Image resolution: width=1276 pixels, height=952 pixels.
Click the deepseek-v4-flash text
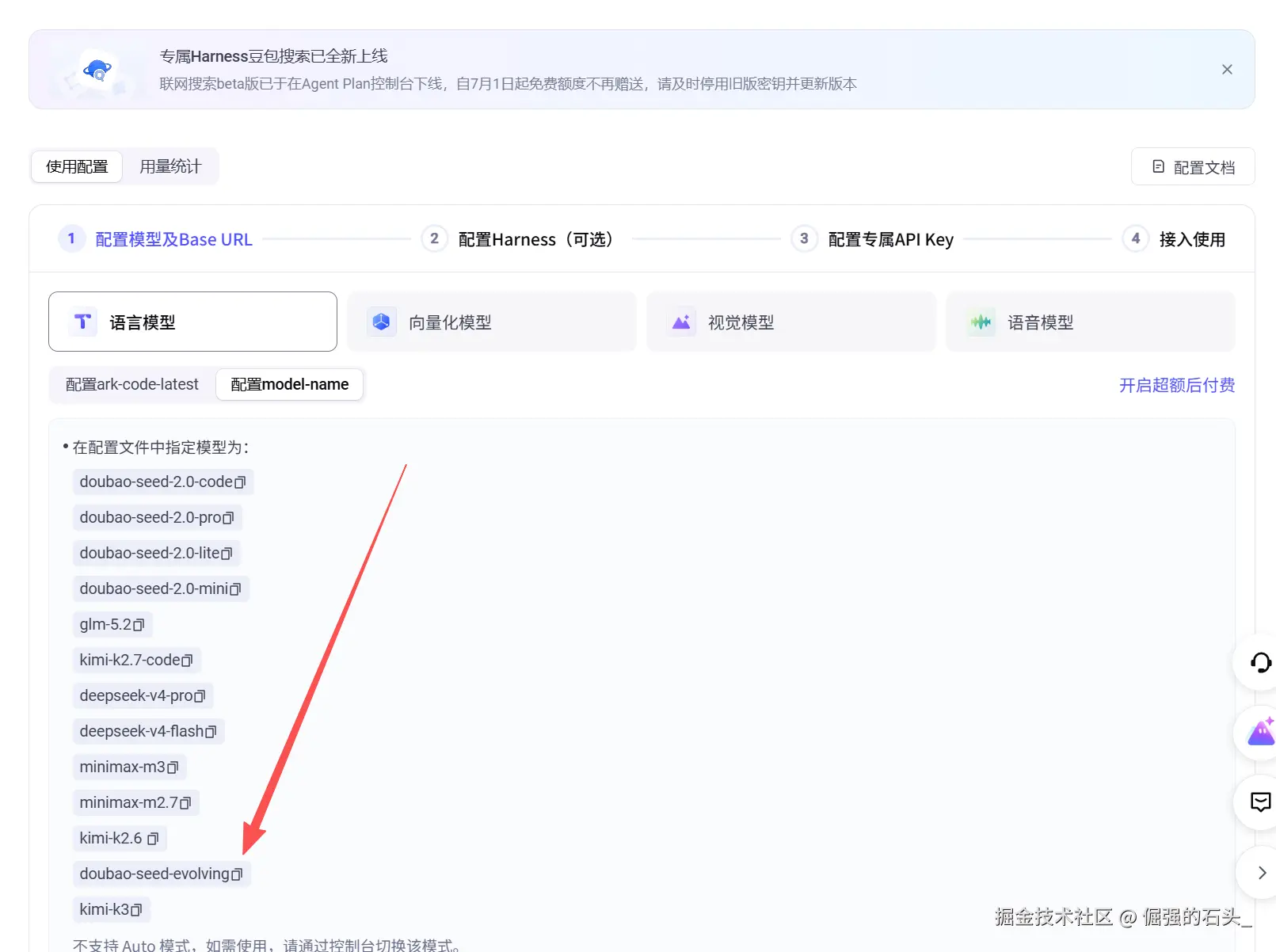142,732
